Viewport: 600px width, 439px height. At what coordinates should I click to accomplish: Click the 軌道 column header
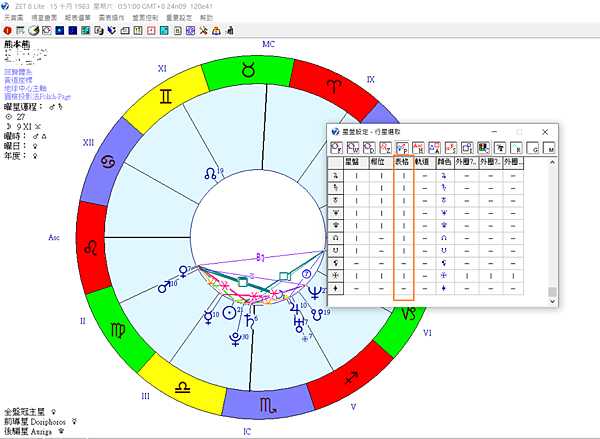pyautogui.click(x=425, y=163)
